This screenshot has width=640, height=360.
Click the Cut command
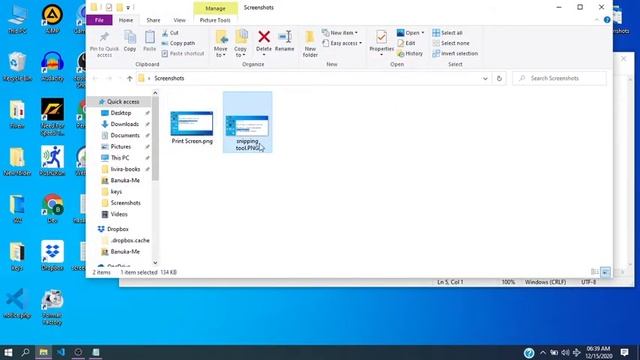coord(170,33)
